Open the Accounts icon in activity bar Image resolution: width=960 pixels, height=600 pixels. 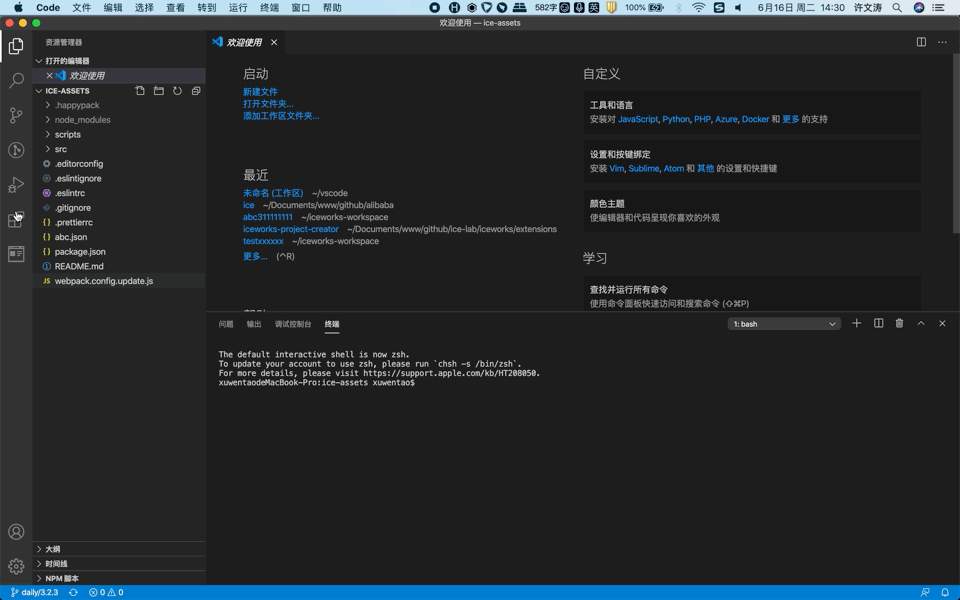[16, 532]
